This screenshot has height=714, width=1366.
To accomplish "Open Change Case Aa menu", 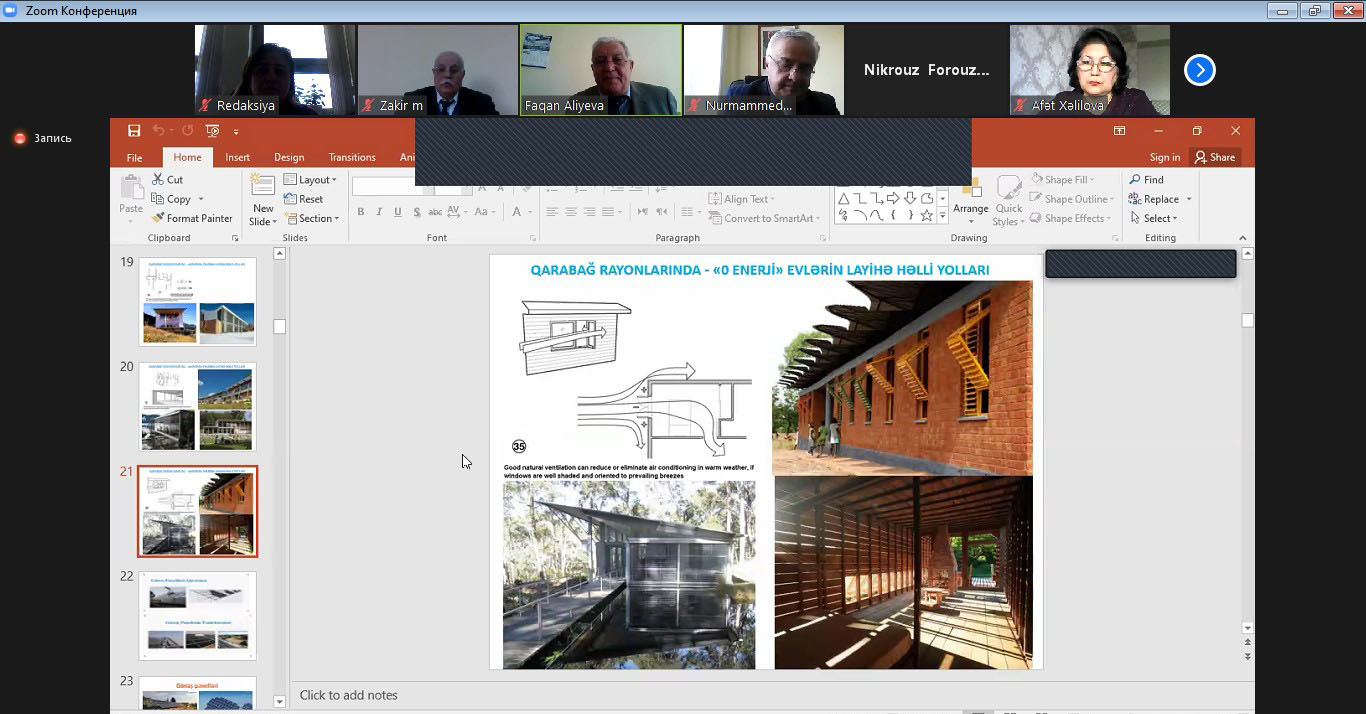I will [484, 212].
